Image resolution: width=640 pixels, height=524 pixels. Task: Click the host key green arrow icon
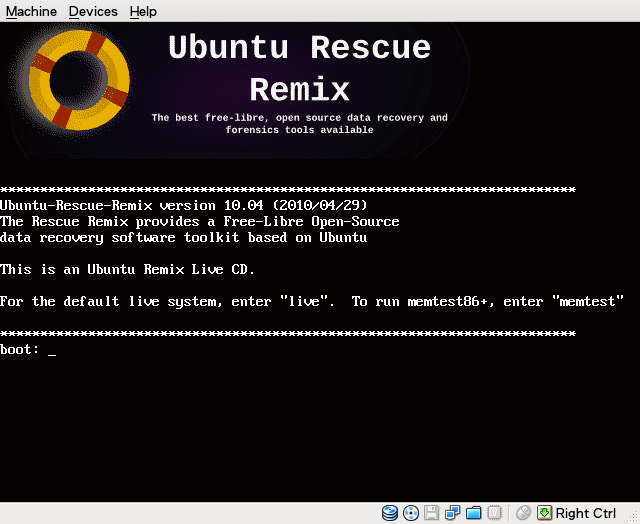coord(544,513)
